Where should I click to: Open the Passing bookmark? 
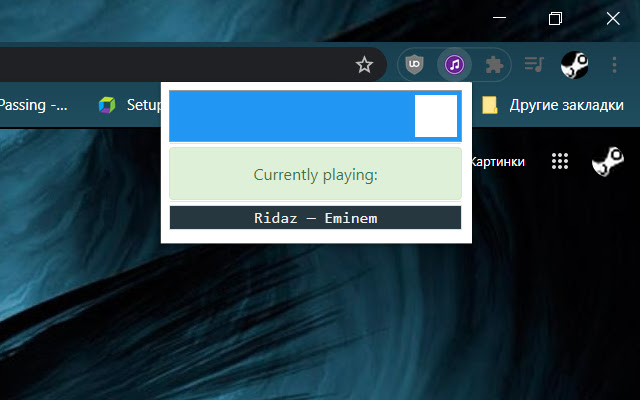point(33,105)
